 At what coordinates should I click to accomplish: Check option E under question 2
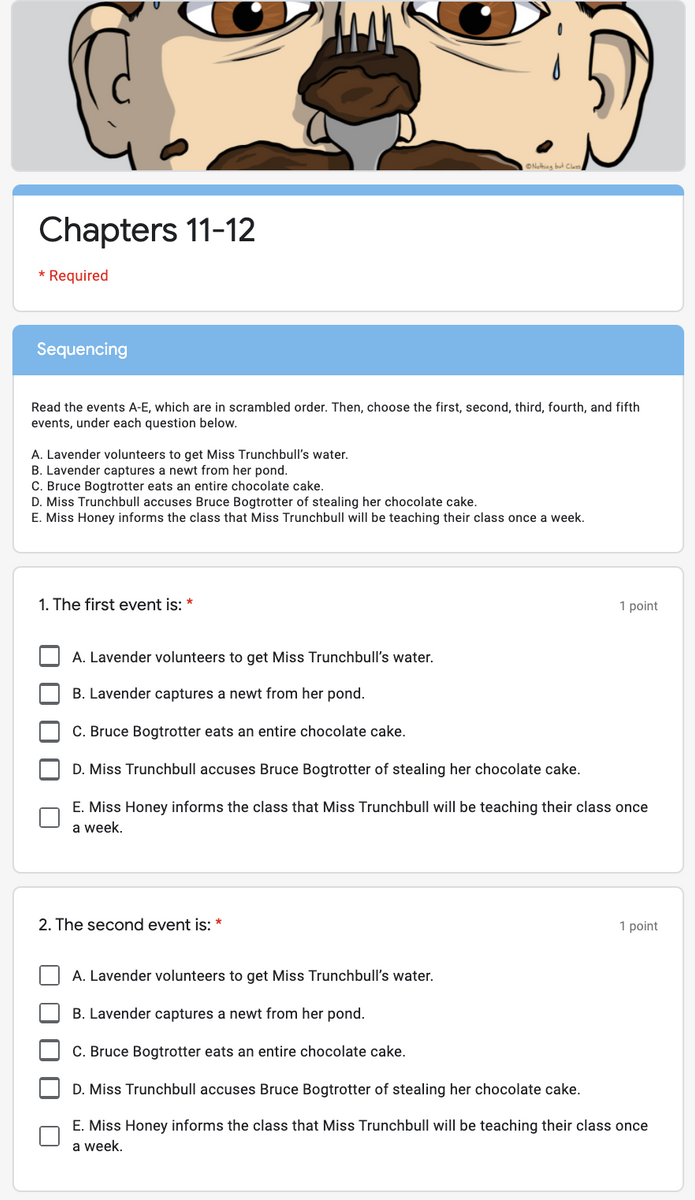49,1136
